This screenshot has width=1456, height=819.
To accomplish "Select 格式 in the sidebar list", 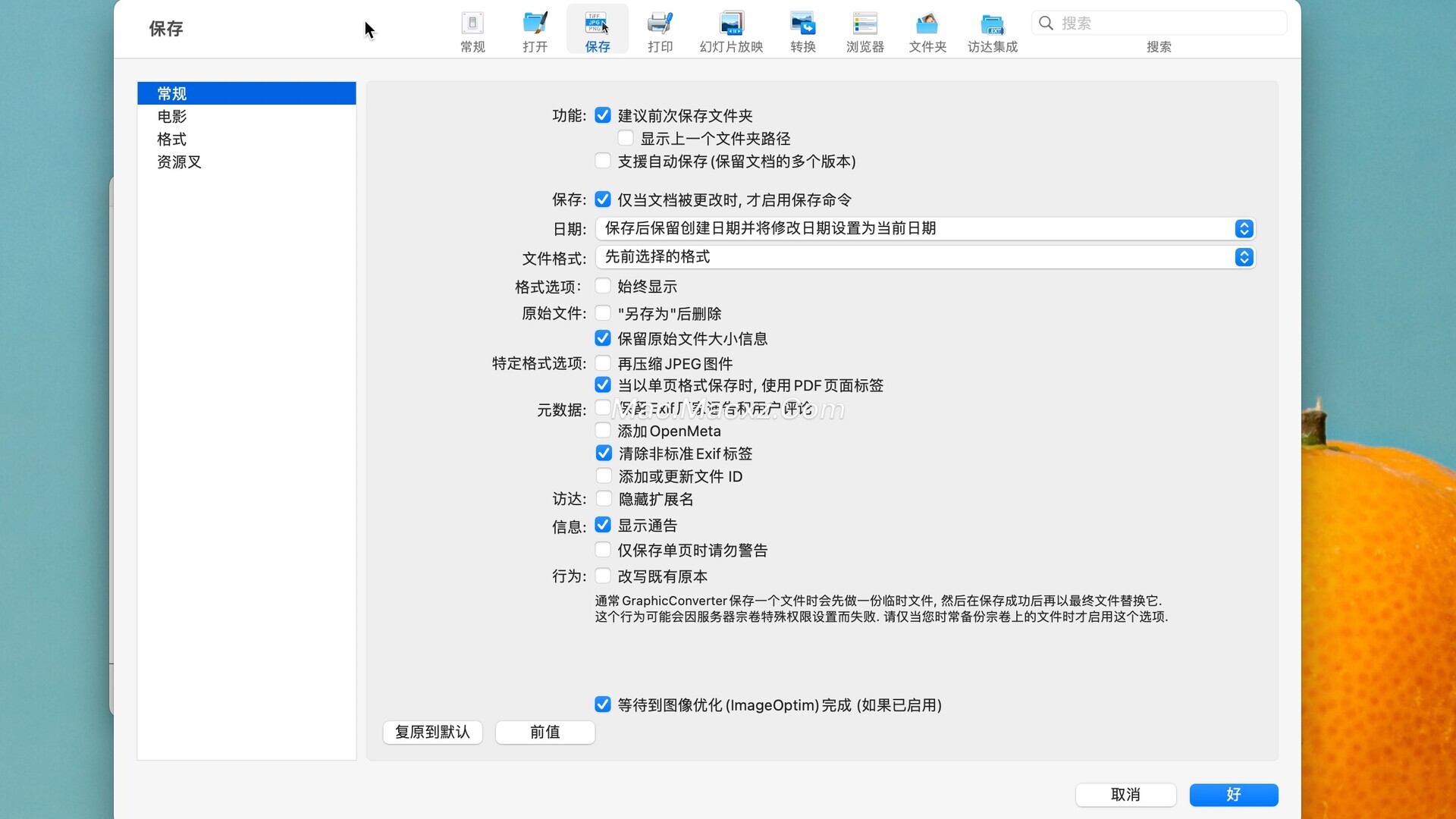I will coord(171,139).
